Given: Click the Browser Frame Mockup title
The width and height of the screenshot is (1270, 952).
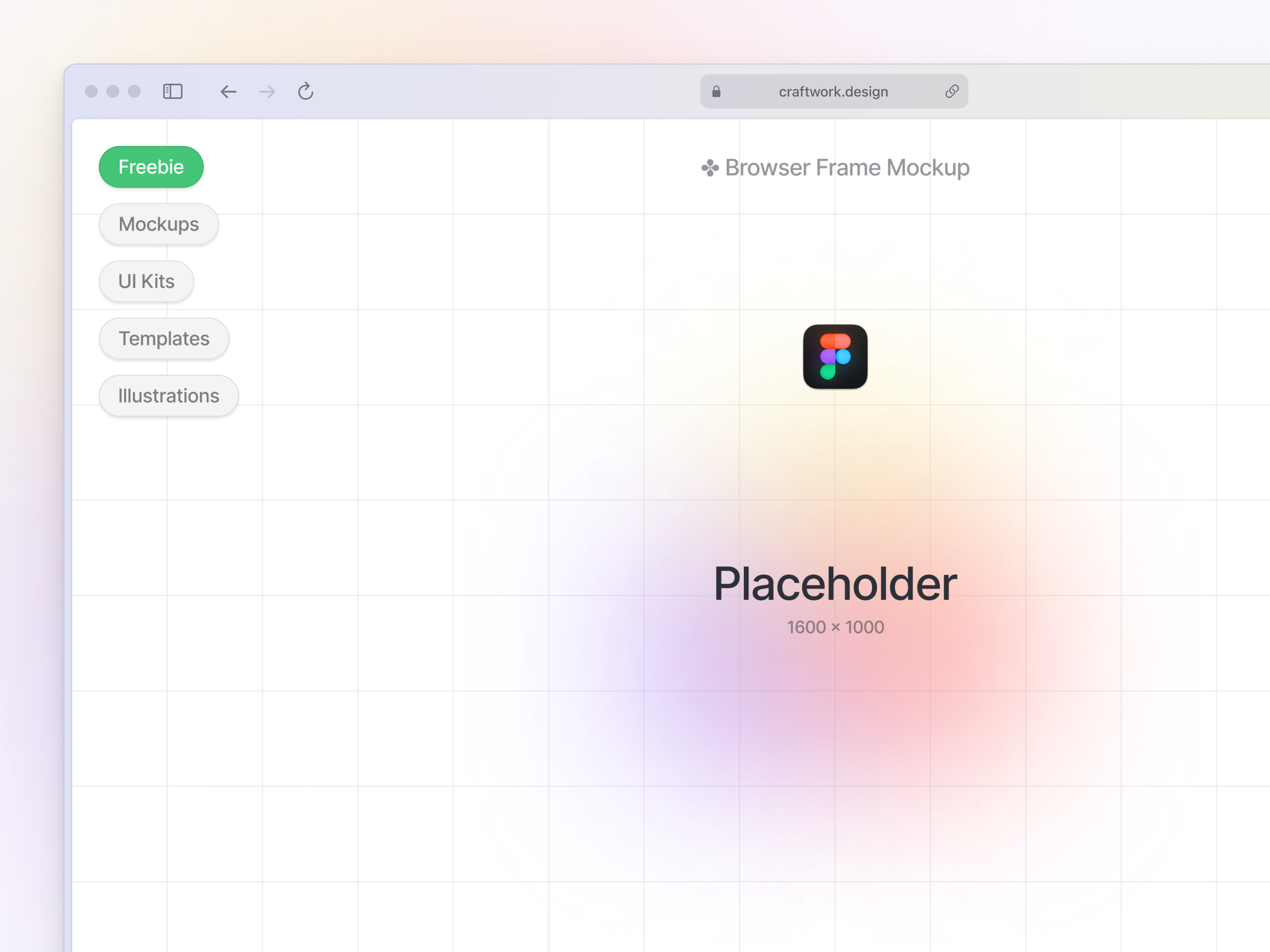Looking at the screenshot, I should click(x=847, y=167).
